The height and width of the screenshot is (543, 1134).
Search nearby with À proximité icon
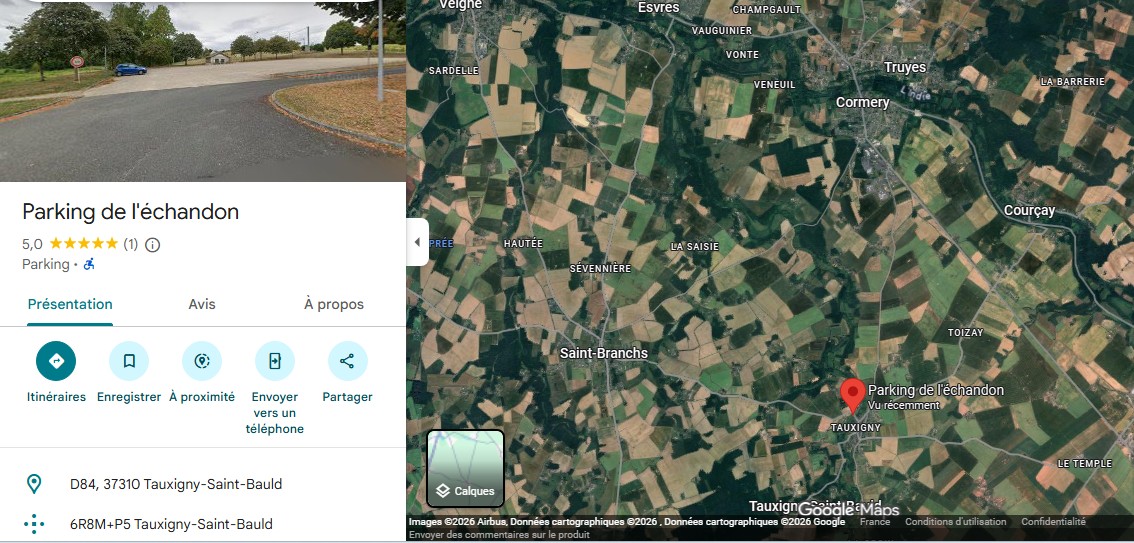[x=202, y=361]
